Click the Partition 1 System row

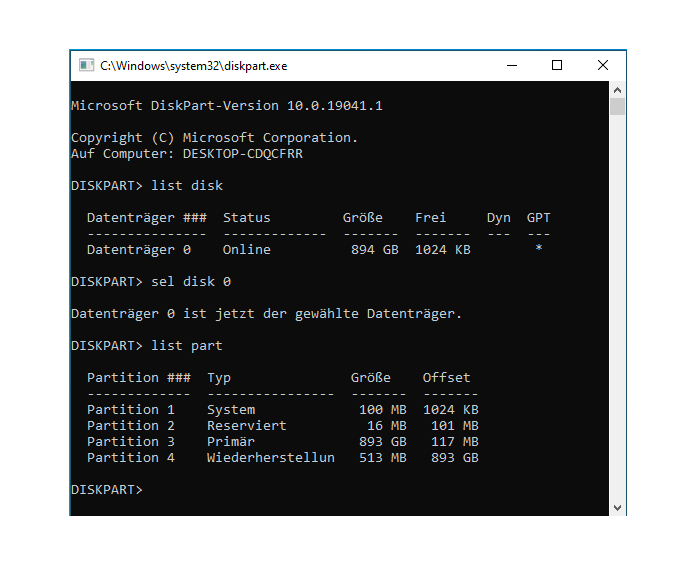(x=283, y=410)
